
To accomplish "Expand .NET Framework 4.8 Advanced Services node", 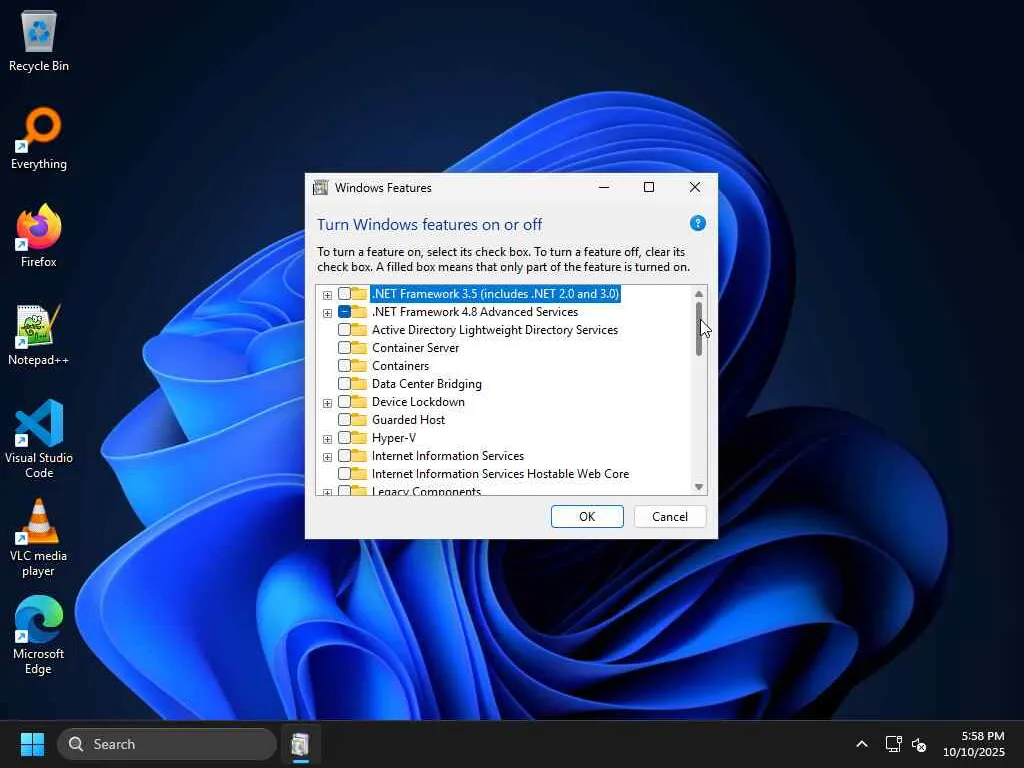I will 327,313.
